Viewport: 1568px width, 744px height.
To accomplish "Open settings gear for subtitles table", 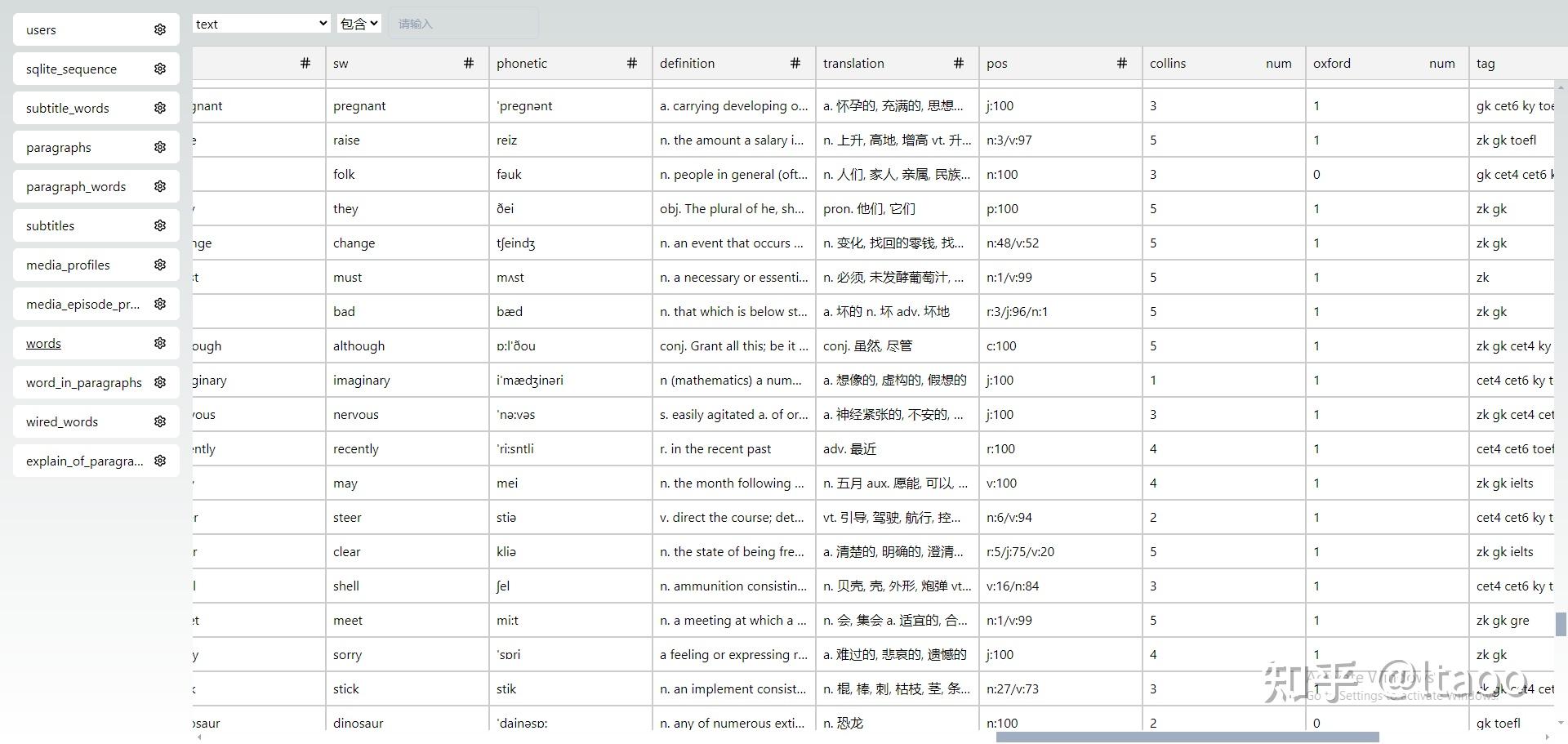I will coord(160,225).
